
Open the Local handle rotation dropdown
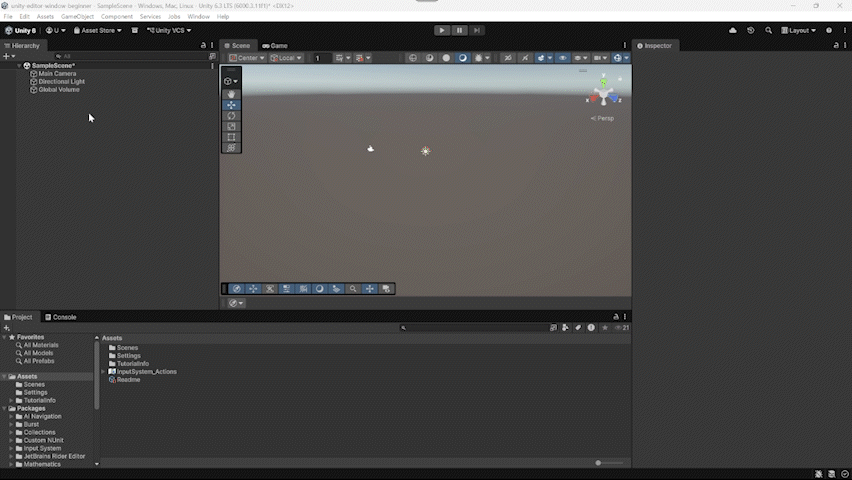286,58
